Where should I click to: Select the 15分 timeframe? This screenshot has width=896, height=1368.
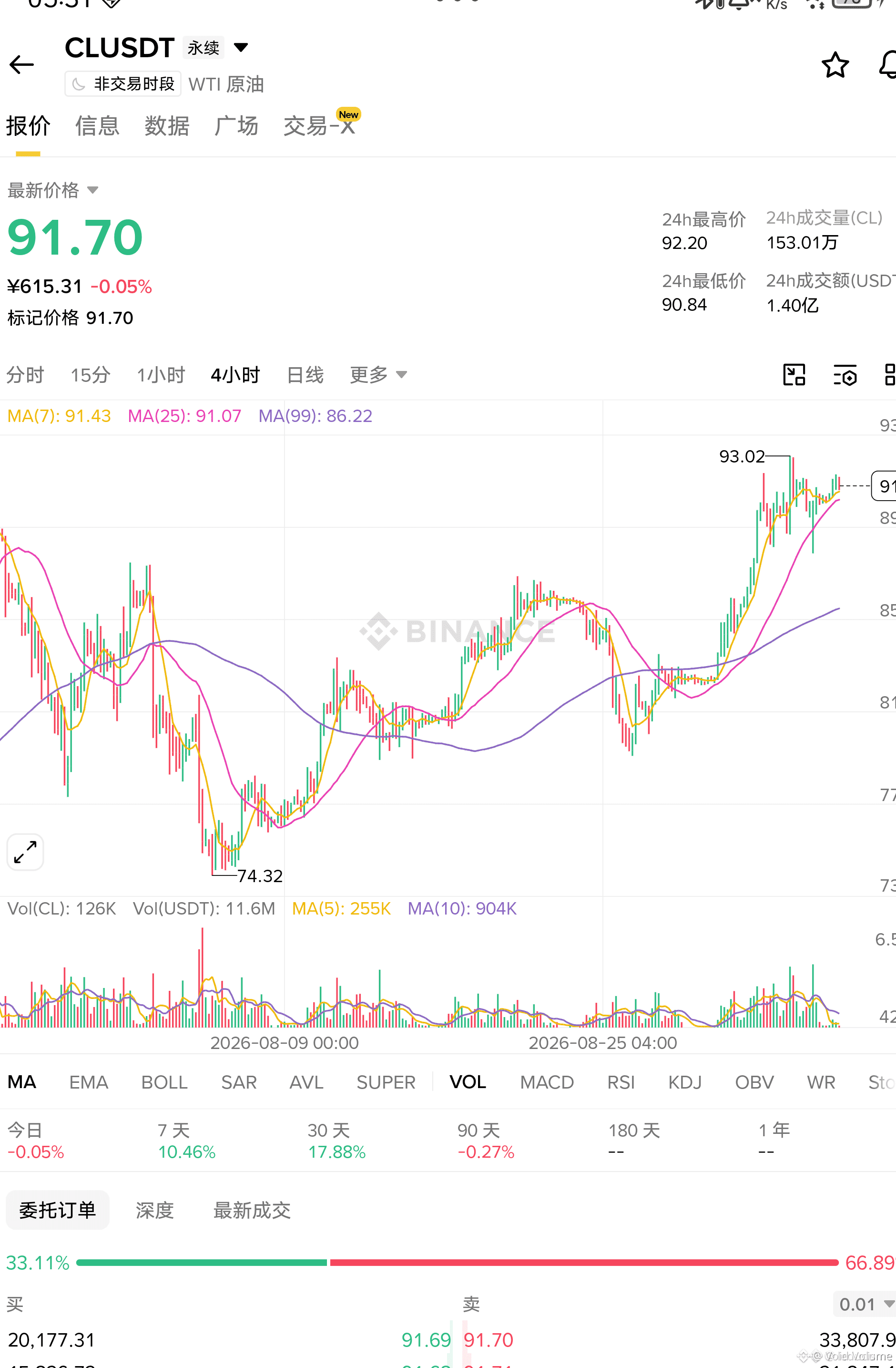[90, 375]
